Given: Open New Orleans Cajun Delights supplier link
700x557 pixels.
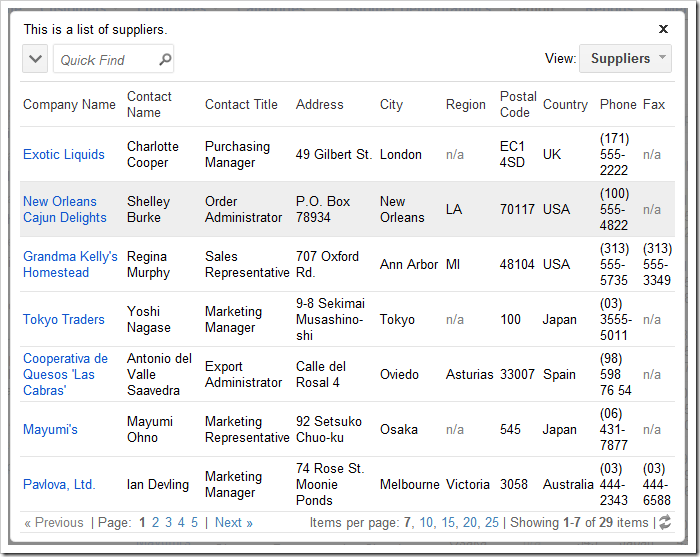Looking at the screenshot, I should click(65, 209).
